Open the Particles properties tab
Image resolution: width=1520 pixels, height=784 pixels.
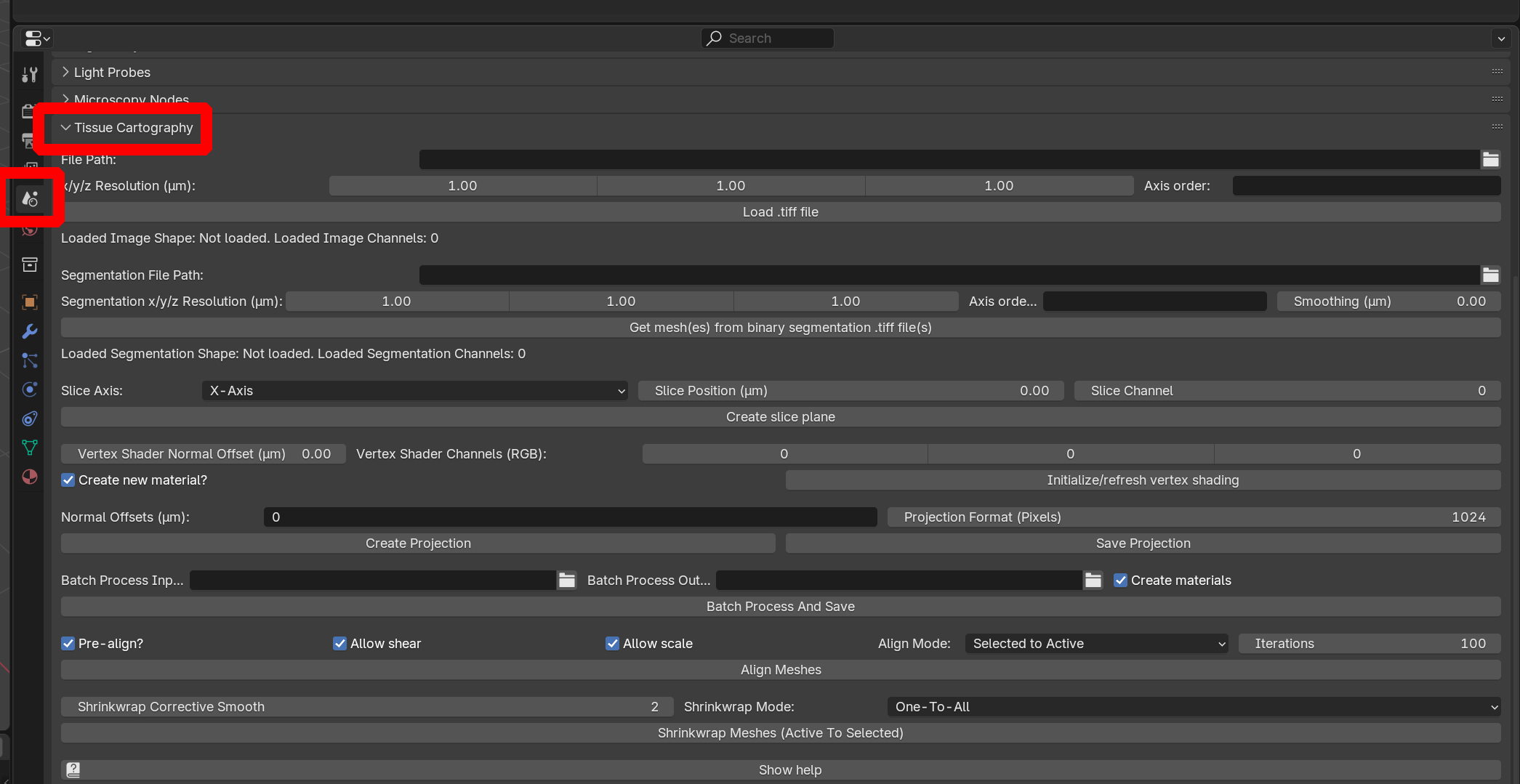coord(30,360)
